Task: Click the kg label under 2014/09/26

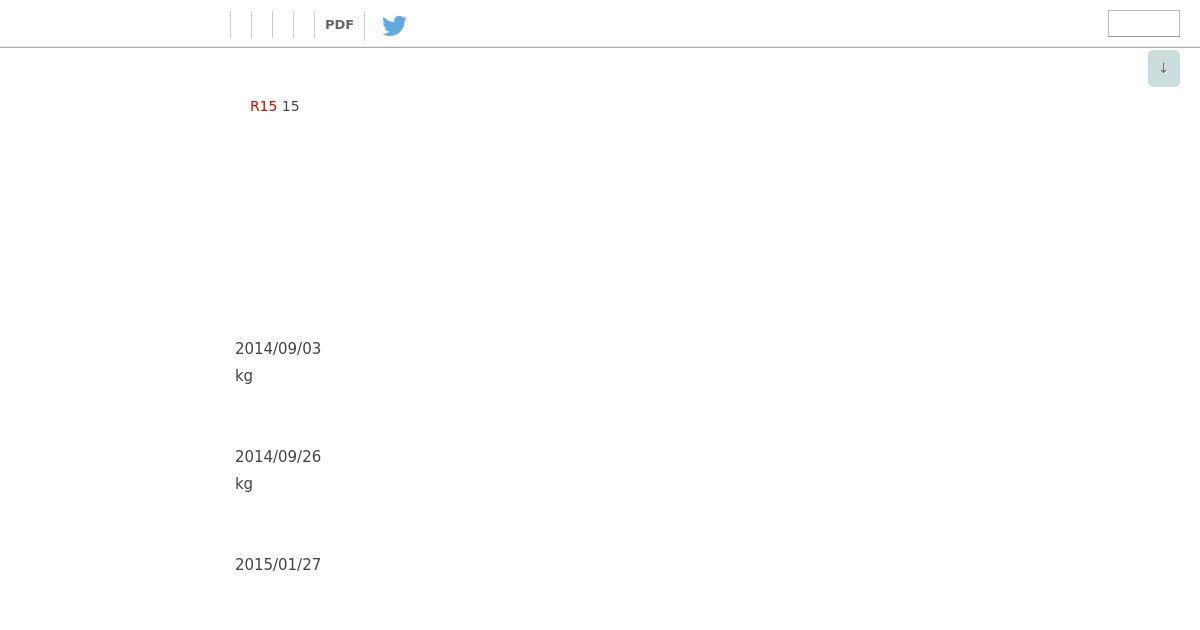Action: tap(244, 484)
